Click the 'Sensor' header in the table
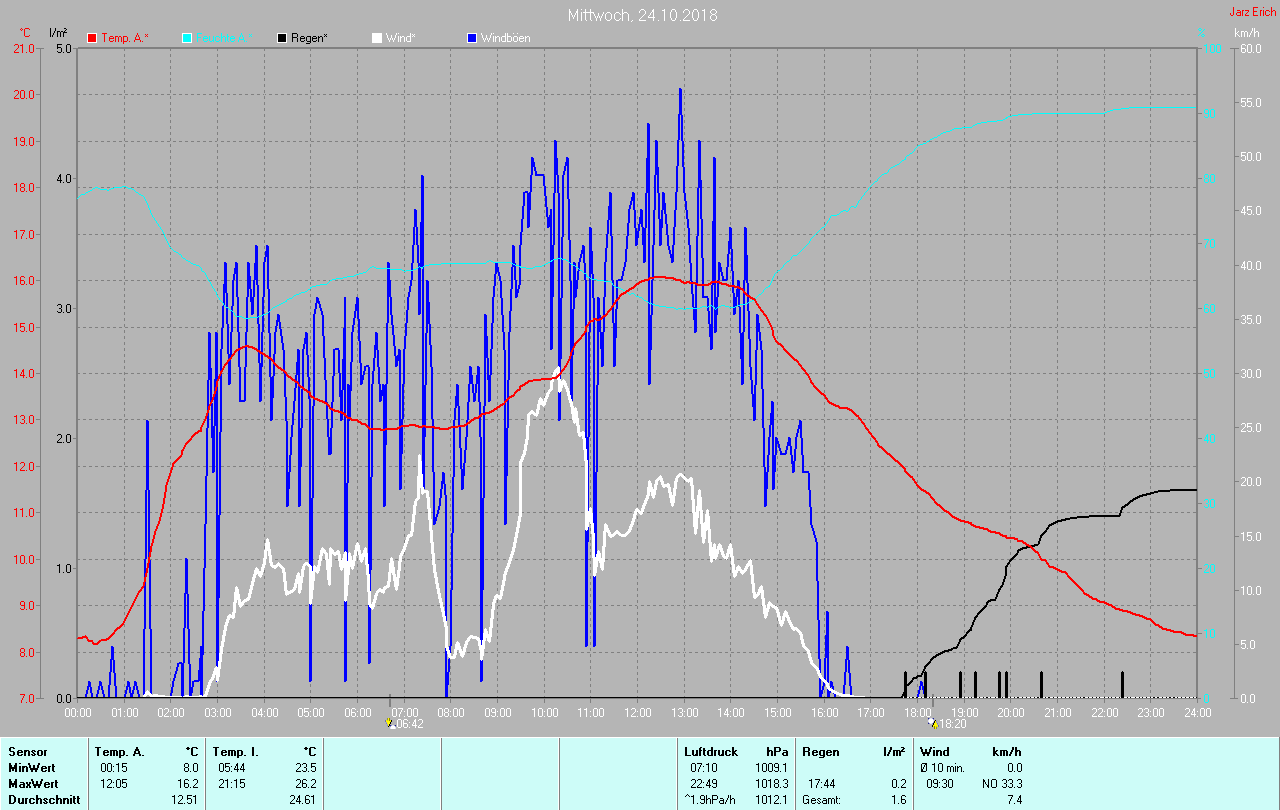This screenshot has height=810, width=1280. pyautogui.click(x=27, y=752)
